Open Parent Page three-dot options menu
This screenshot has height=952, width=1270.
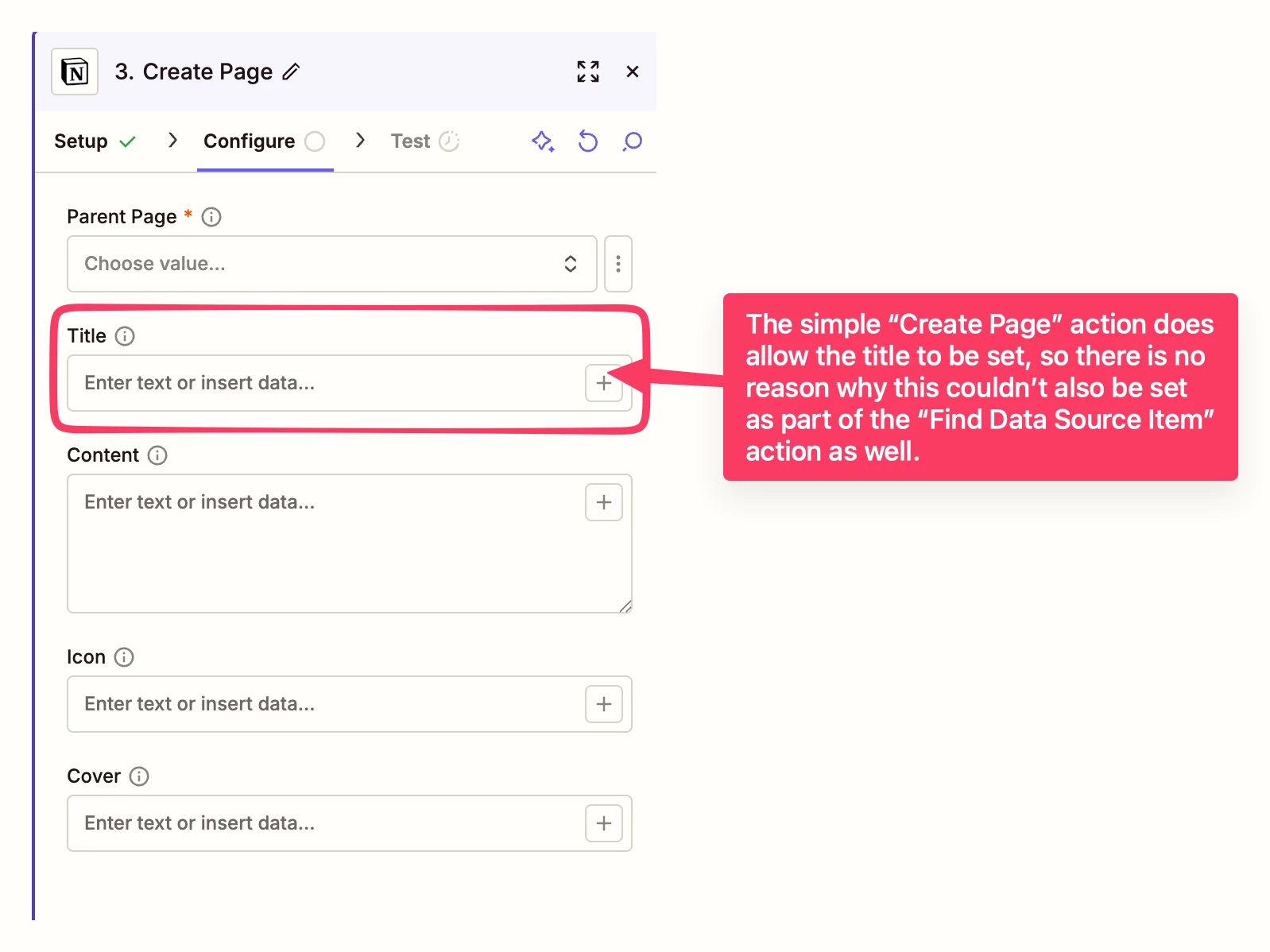click(618, 264)
